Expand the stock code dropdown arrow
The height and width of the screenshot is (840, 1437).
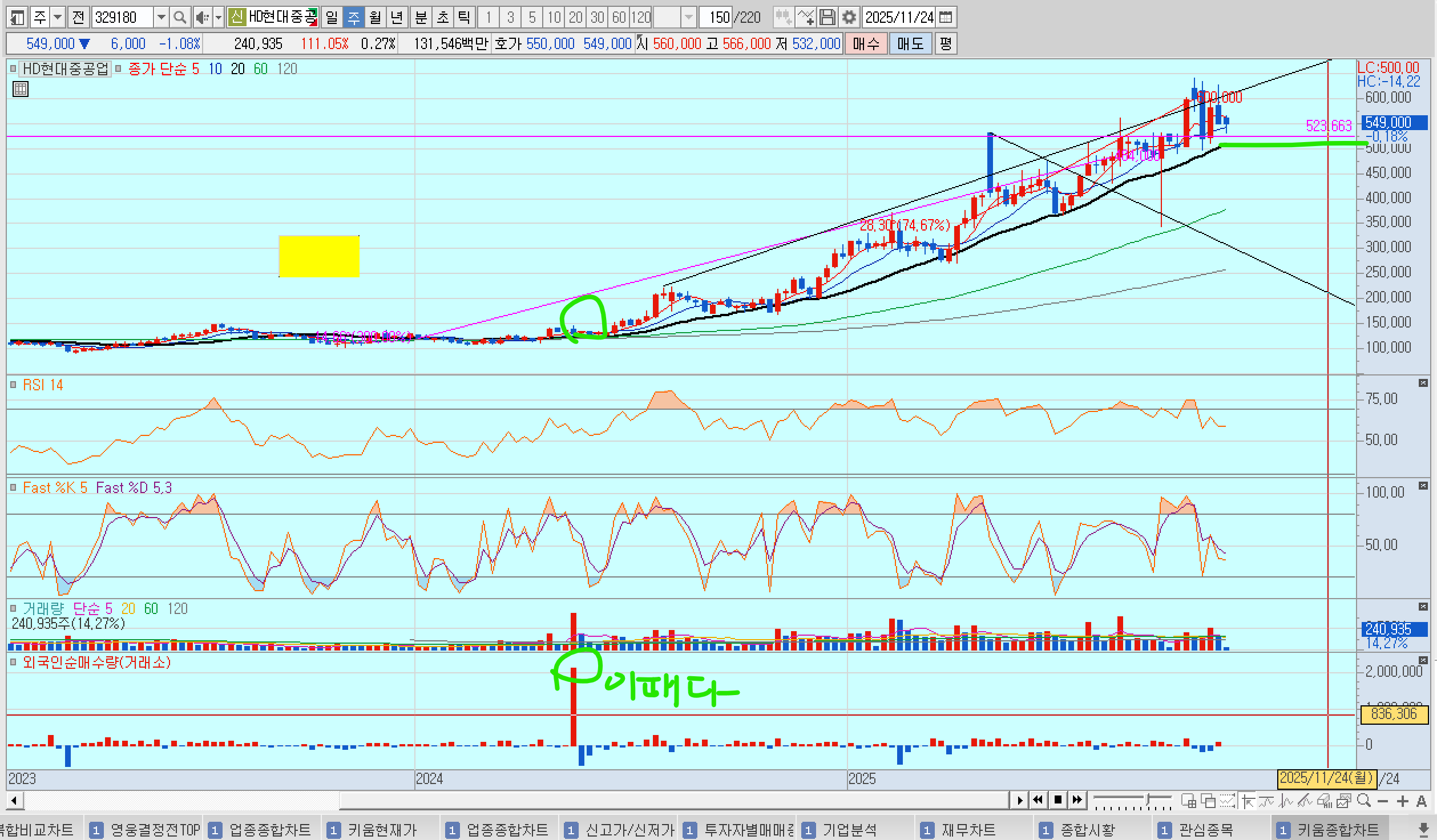tap(162, 18)
